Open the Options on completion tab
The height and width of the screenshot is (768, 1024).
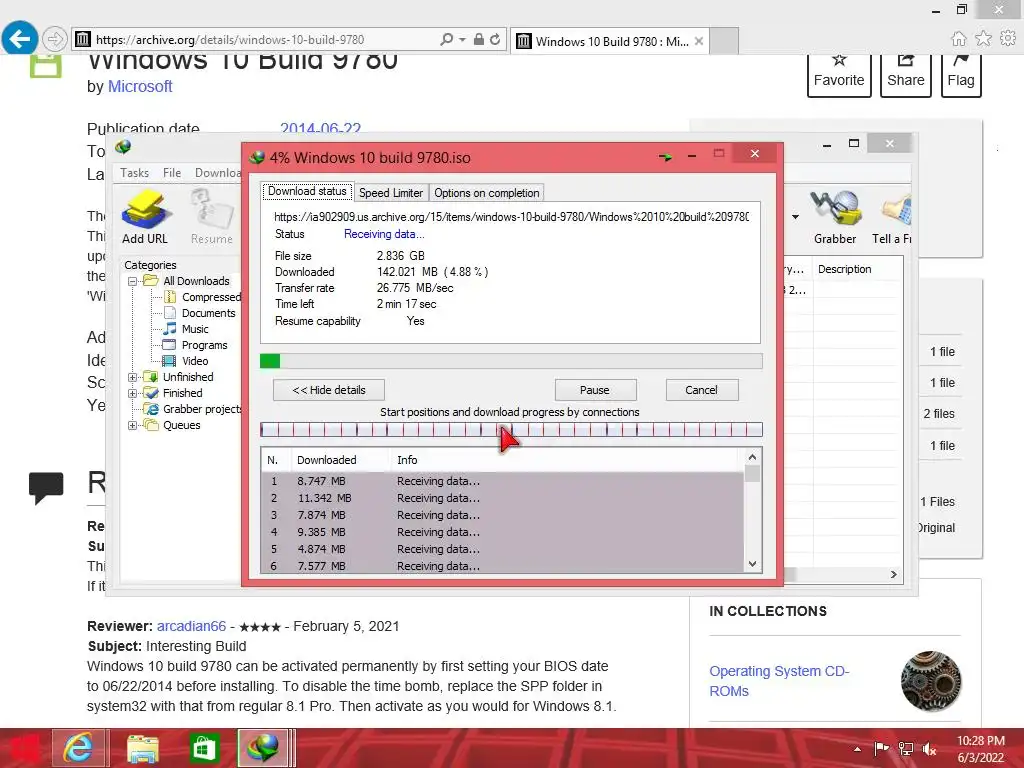[x=487, y=193]
